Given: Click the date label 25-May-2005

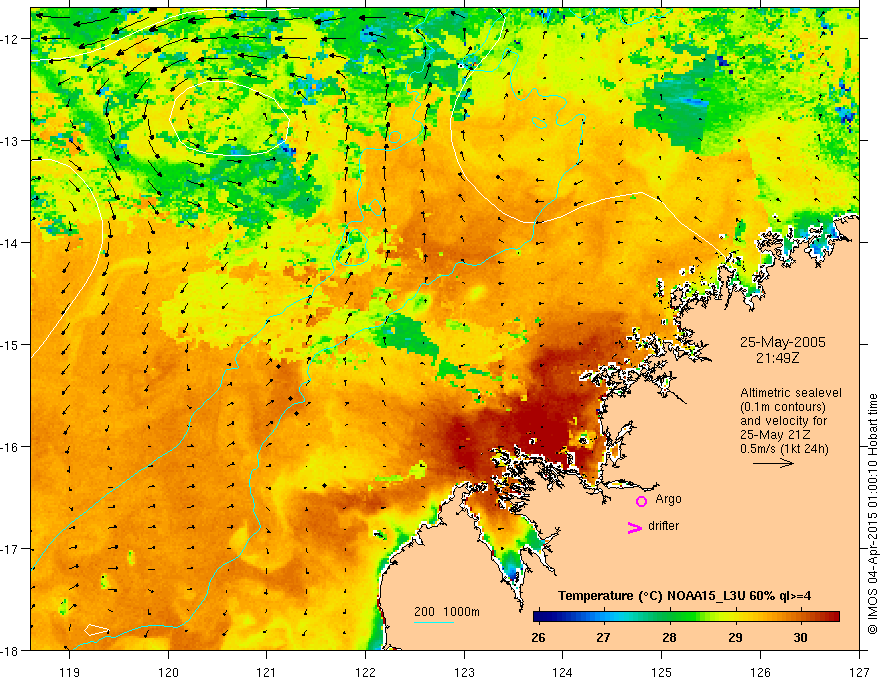Looking at the screenshot, I should 782,342.
